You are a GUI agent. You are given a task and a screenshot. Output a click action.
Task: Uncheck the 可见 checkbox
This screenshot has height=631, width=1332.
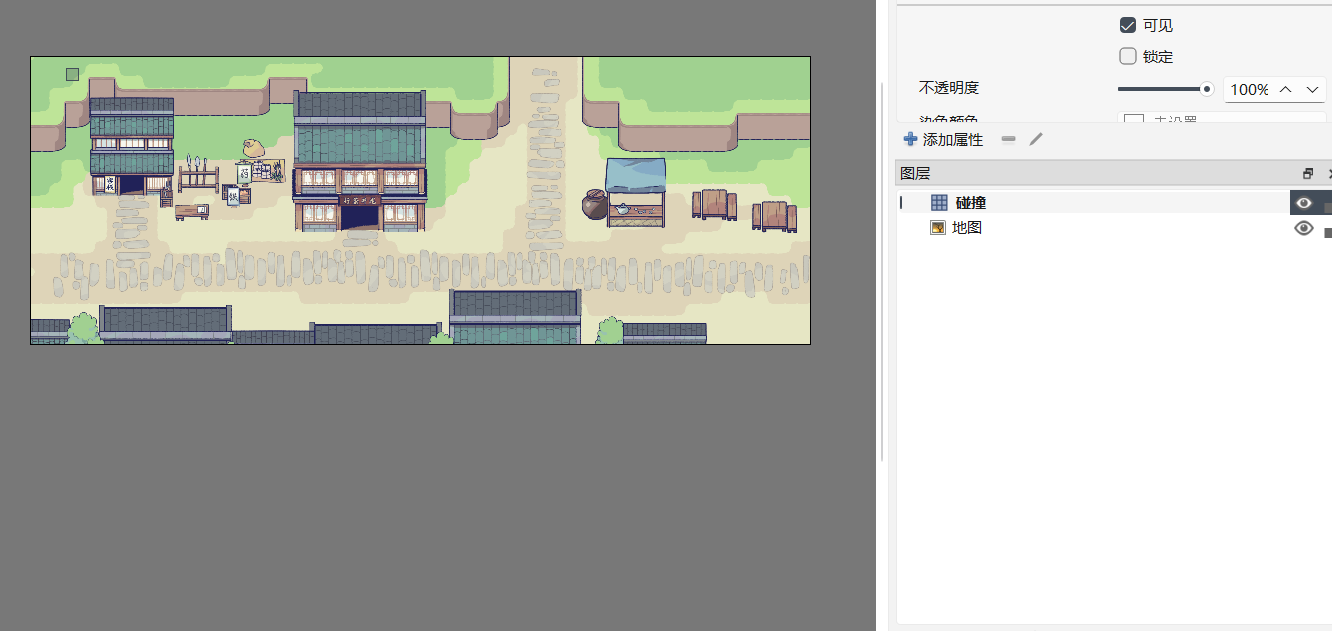1128,25
